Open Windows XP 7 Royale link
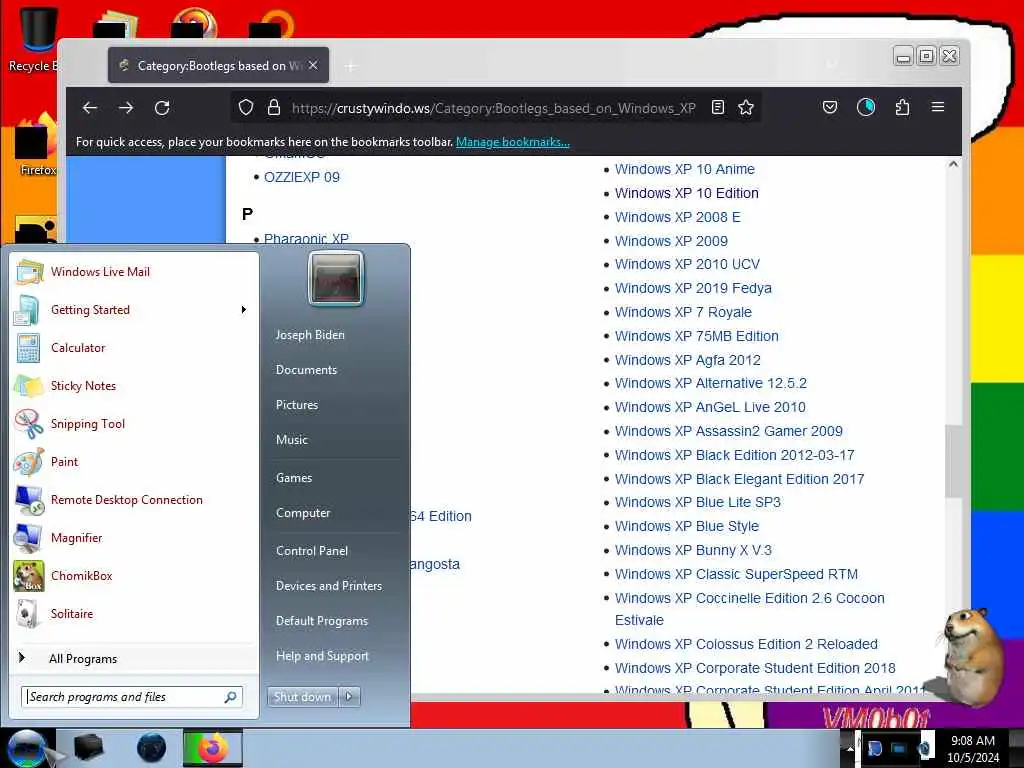 683,312
